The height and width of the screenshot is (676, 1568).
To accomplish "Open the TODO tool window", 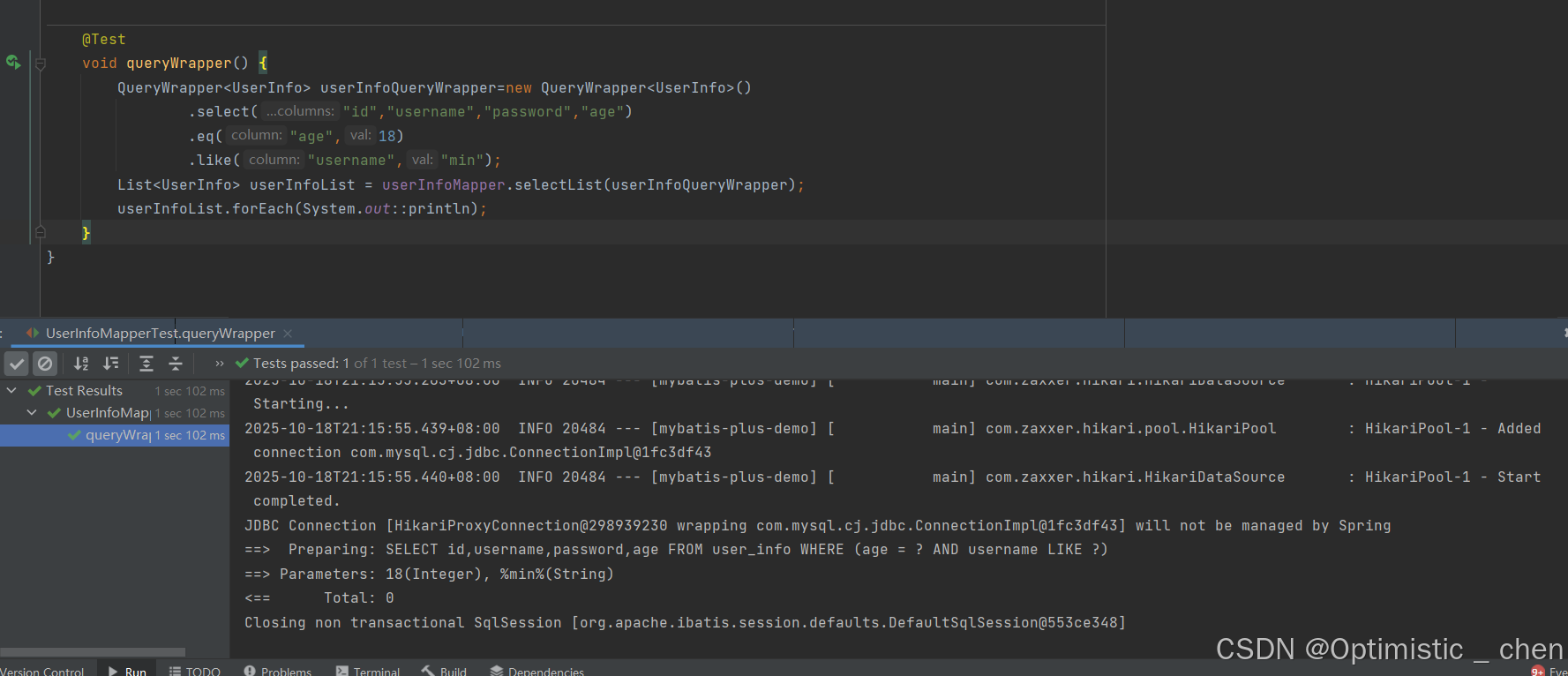I will tap(195, 672).
